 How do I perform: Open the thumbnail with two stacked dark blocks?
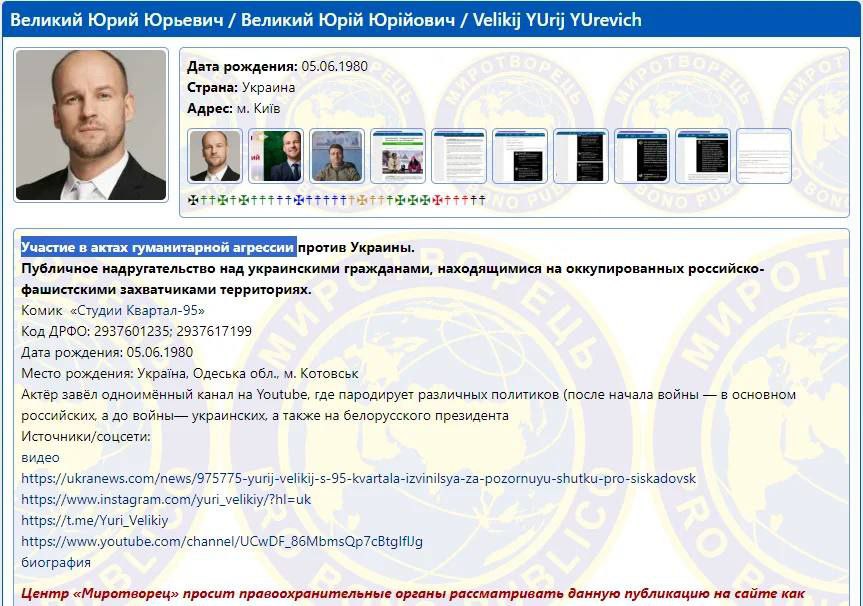coord(581,156)
